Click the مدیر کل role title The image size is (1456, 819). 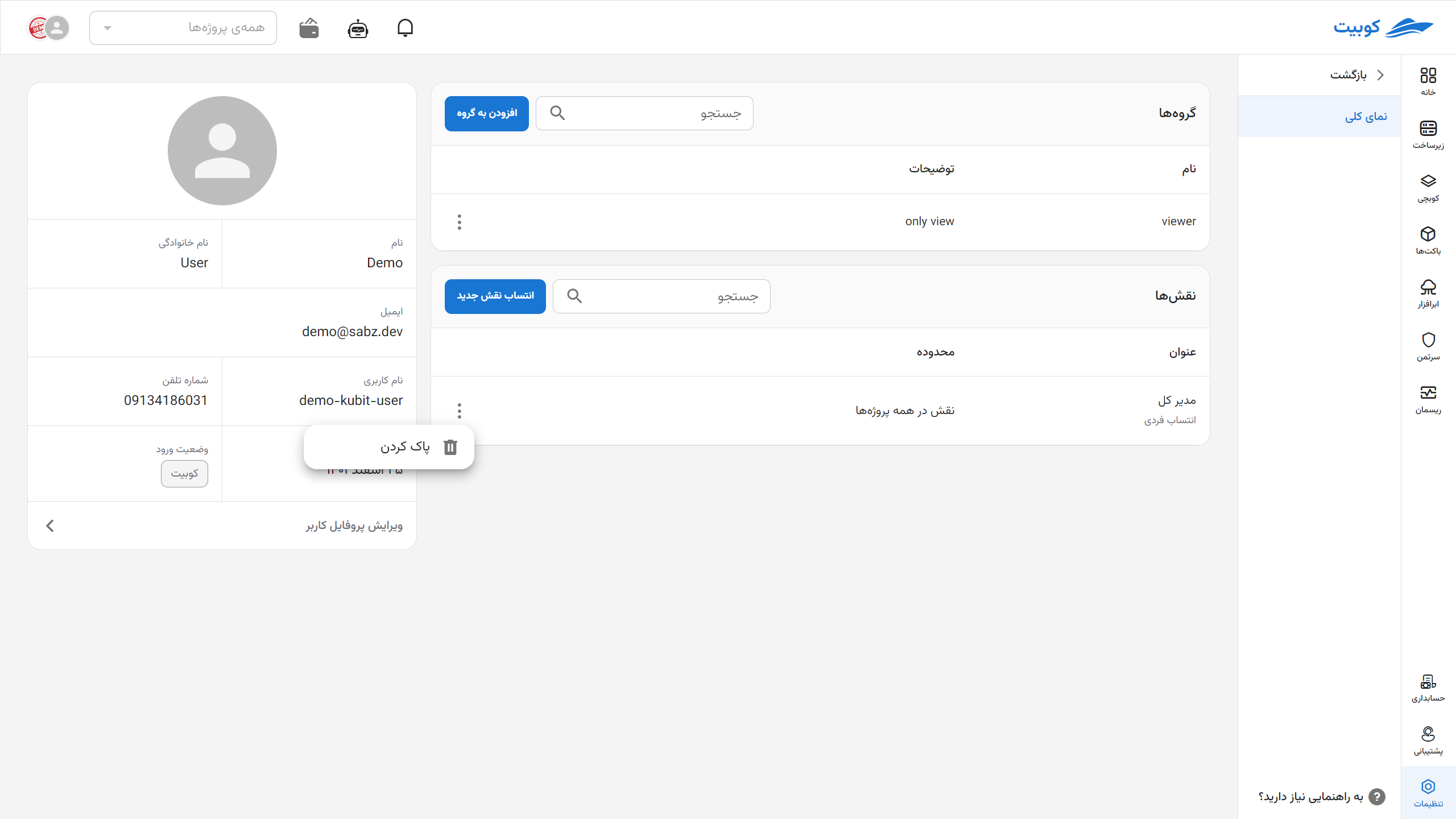tap(1177, 400)
